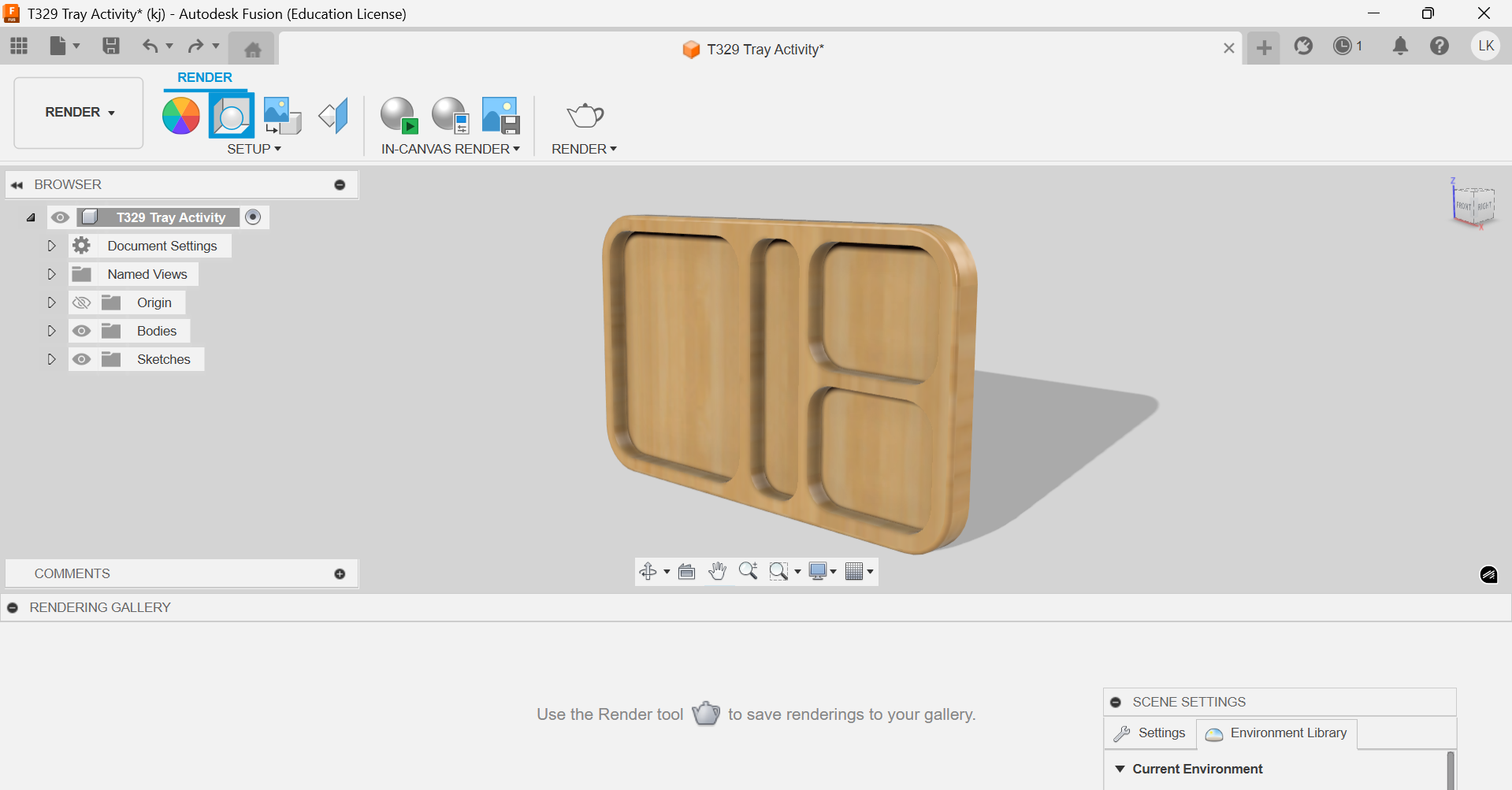The image size is (1512, 790).
Task: Select the Pan hand tool
Action: click(x=717, y=572)
